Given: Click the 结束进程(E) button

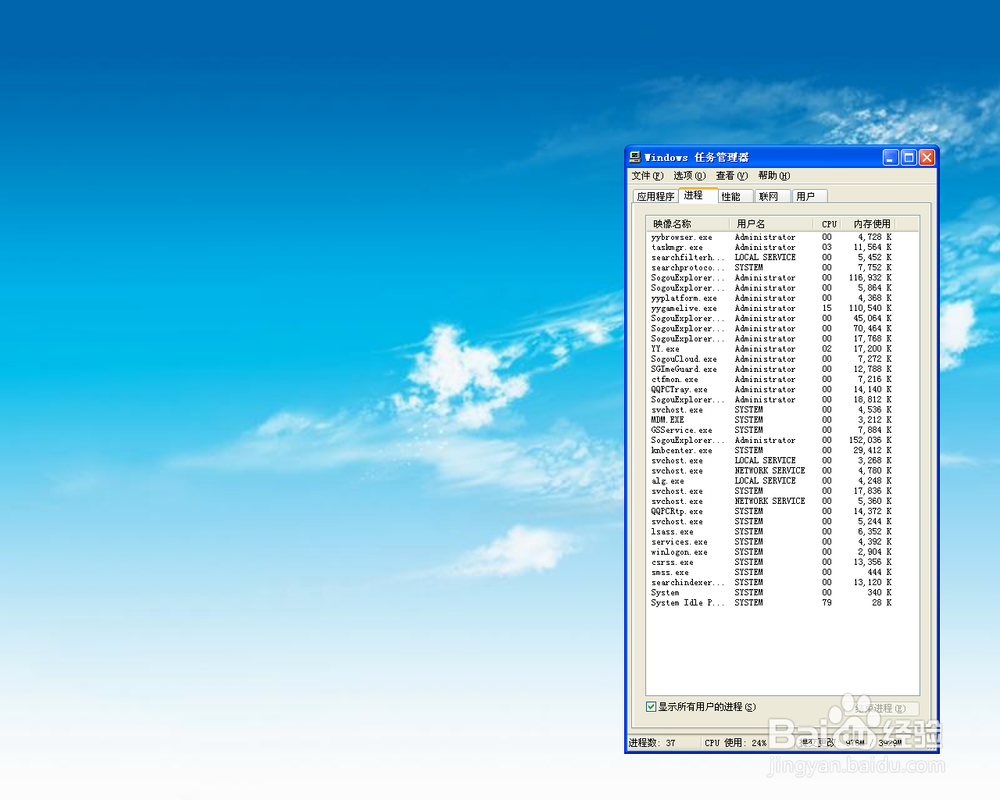Looking at the screenshot, I should pyautogui.click(x=880, y=708).
